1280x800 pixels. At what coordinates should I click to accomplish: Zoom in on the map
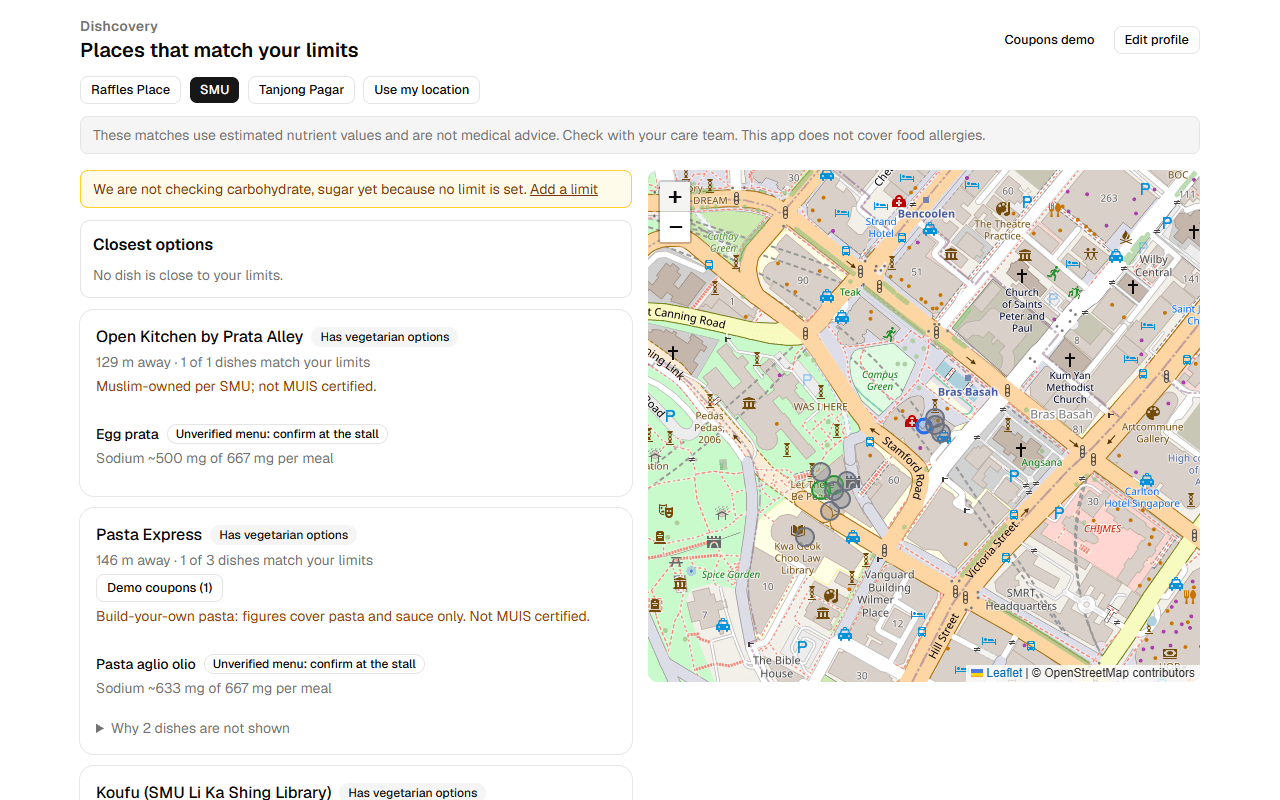(675, 197)
